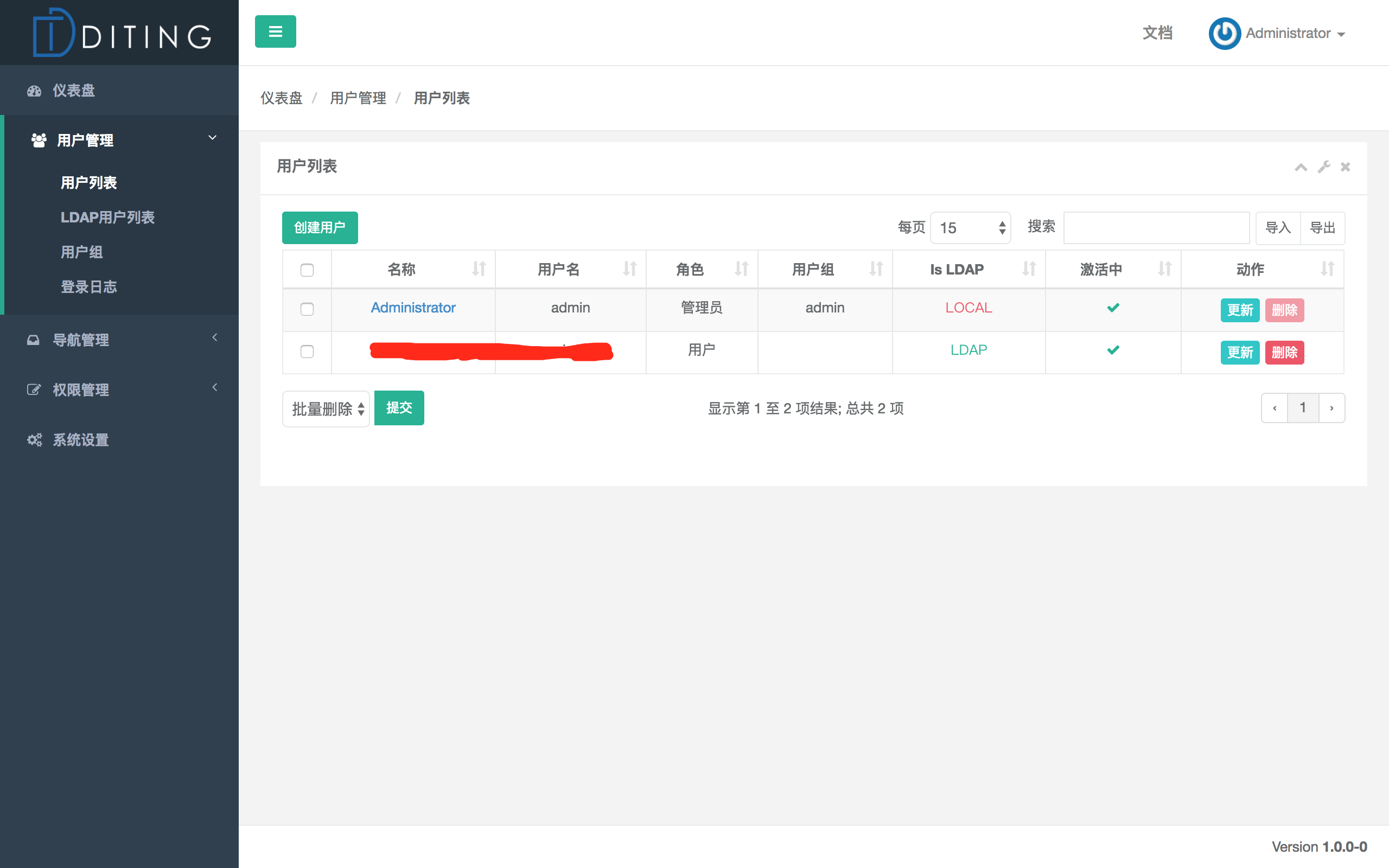
Task: Tick the checkbox for Administrator row
Action: pos(307,309)
